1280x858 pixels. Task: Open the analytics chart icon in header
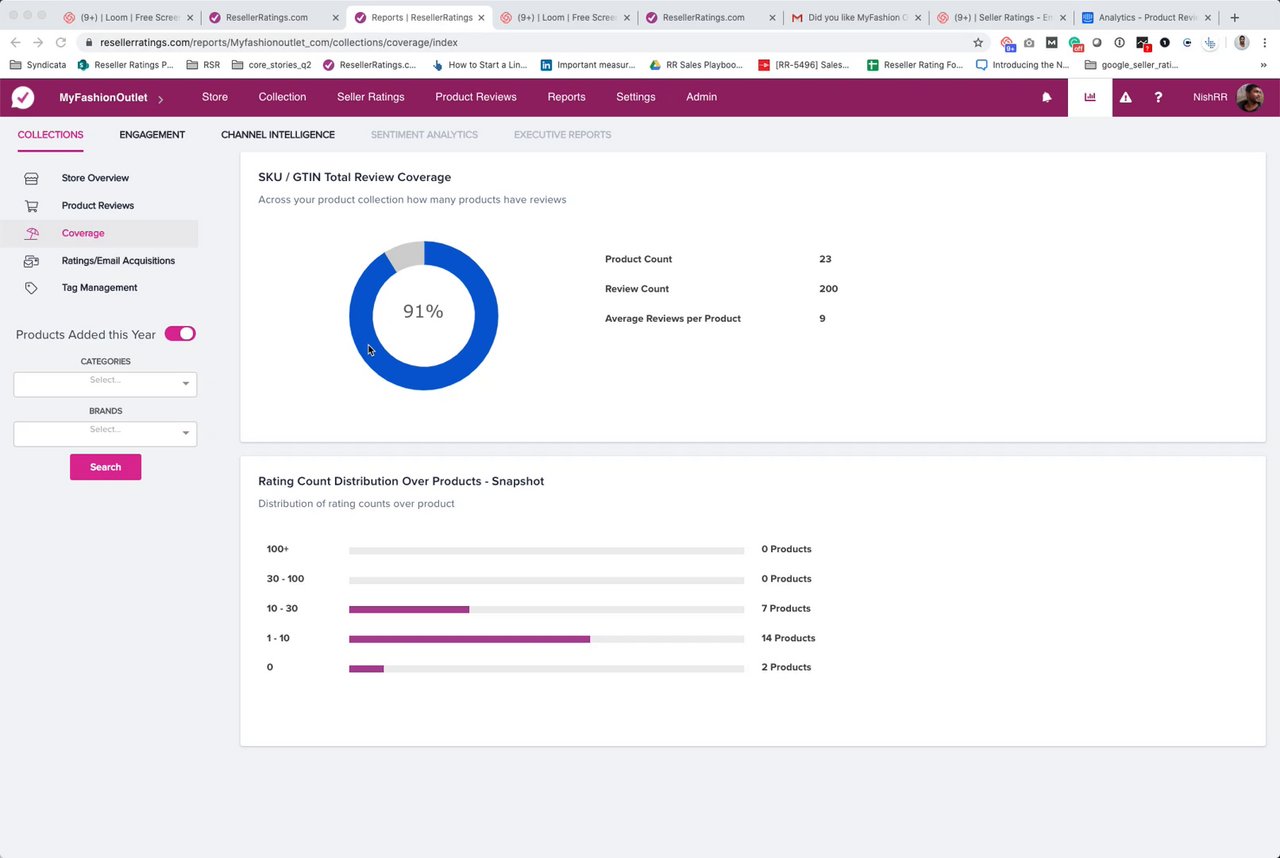(x=1090, y=97)
